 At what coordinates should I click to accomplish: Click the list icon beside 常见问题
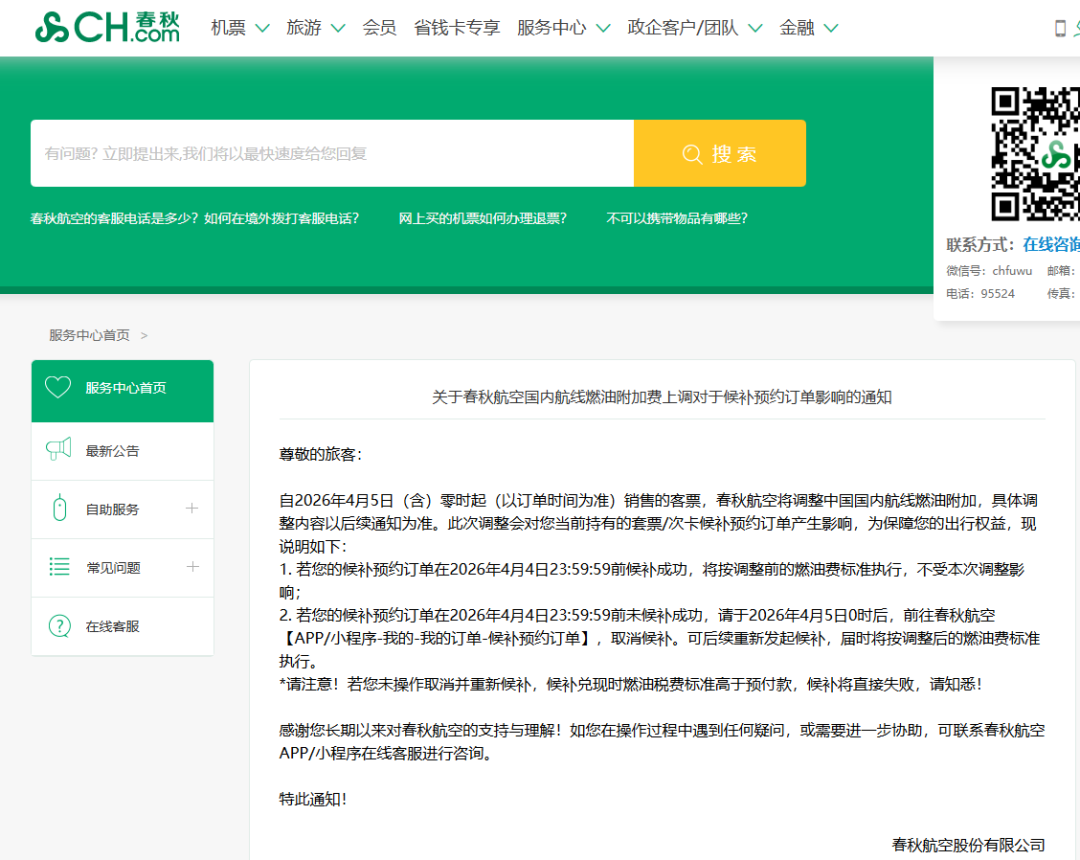pos(58,568)
